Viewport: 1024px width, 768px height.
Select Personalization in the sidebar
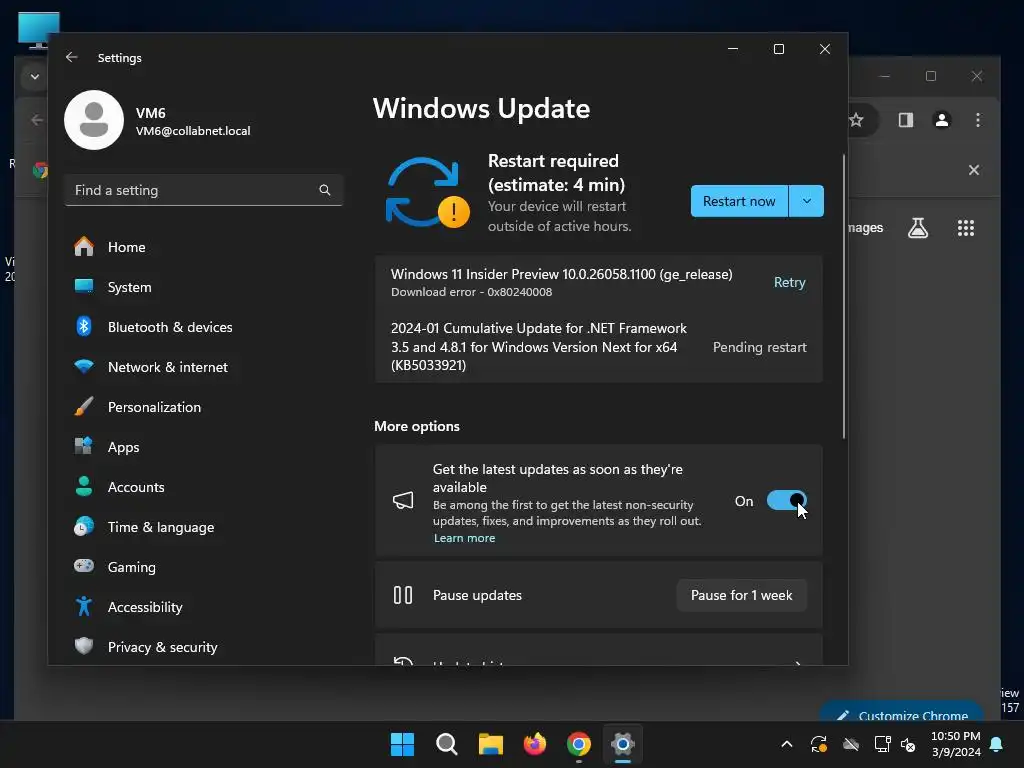[x=204, y=407]
